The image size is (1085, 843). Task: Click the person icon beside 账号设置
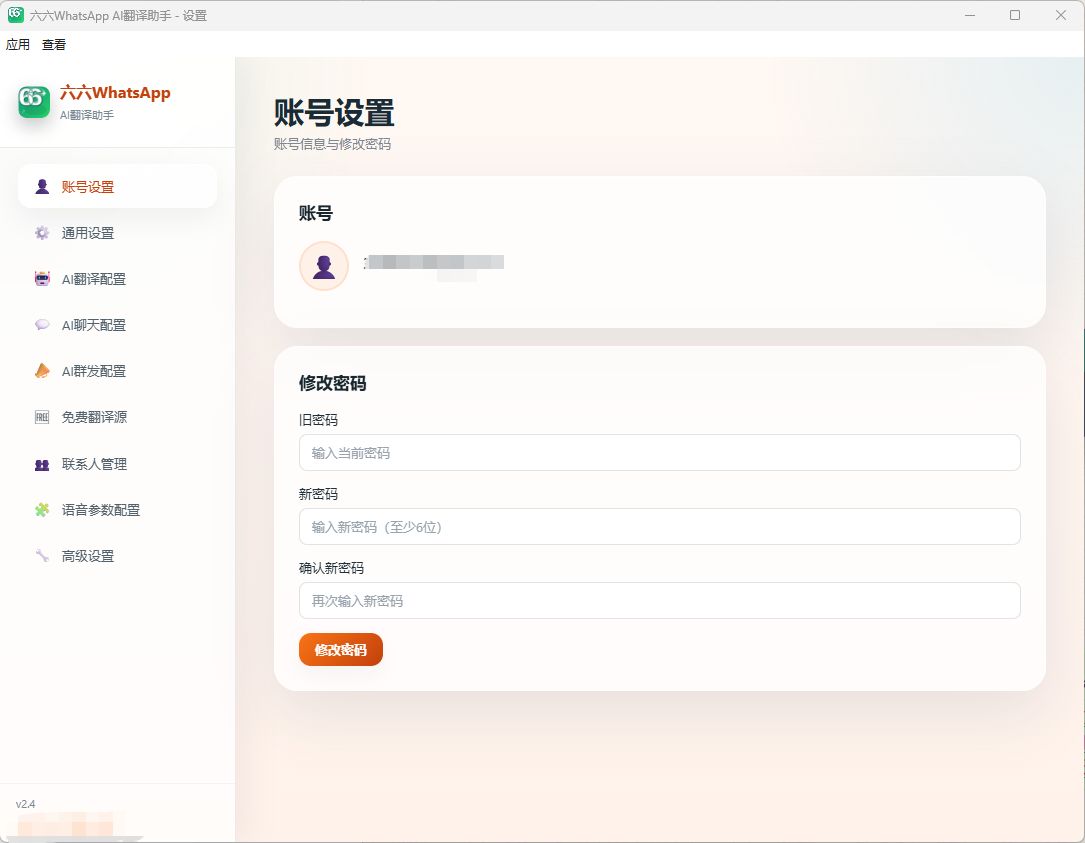(42, 187)
